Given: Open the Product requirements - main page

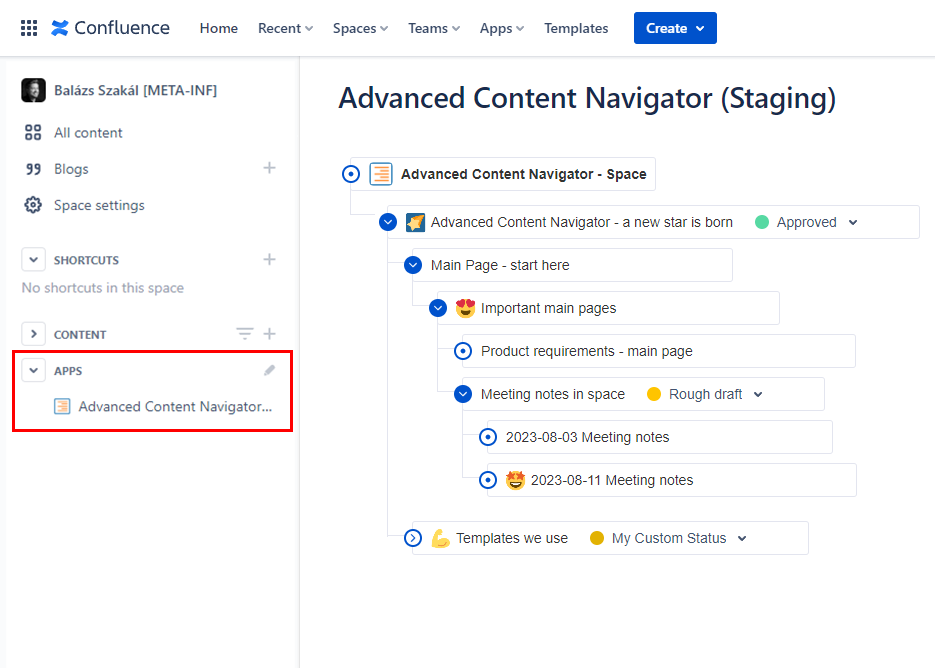Looking at the screenshot, I should [x=587, y=351].
